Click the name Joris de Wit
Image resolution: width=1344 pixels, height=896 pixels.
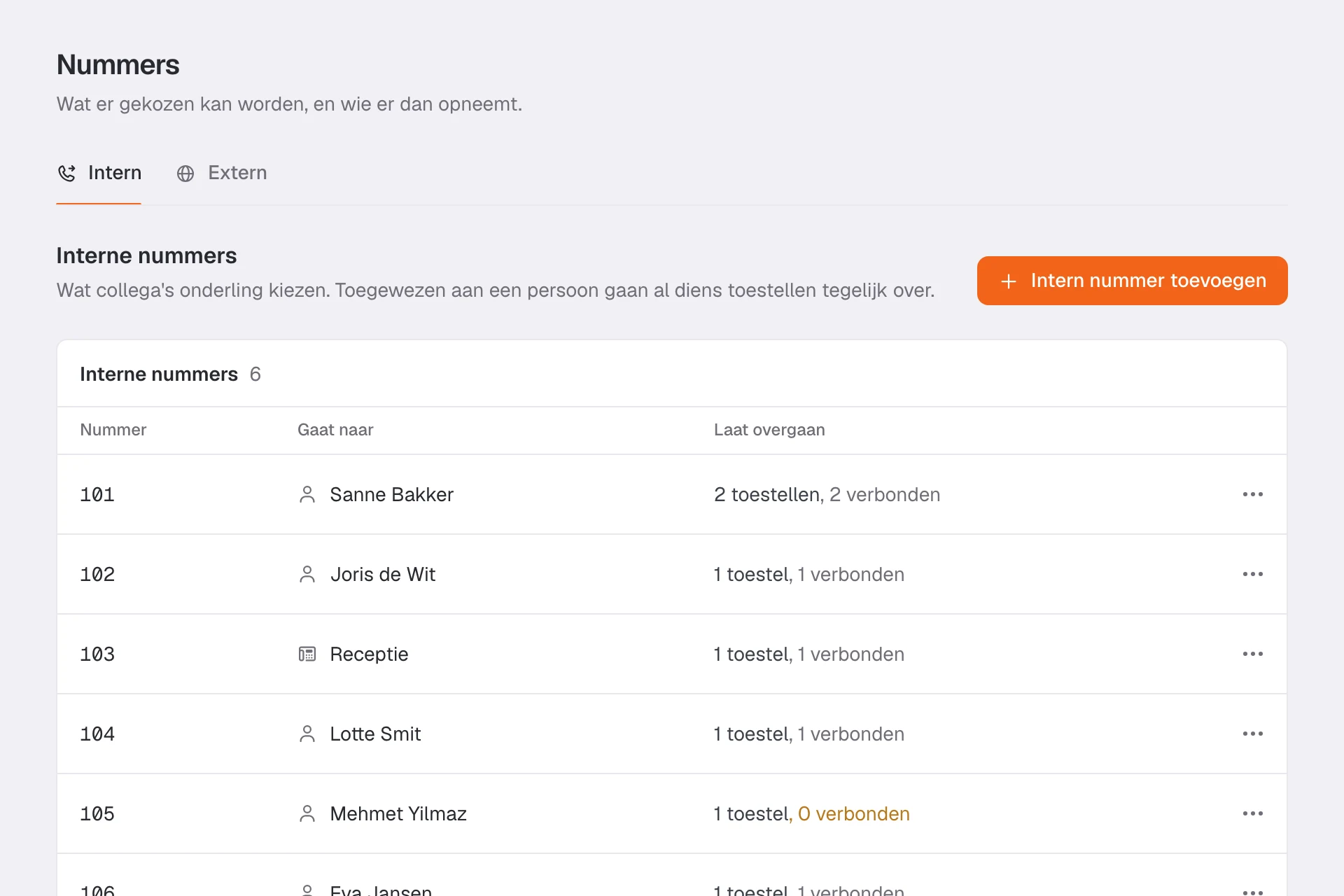tap(382, 575)
